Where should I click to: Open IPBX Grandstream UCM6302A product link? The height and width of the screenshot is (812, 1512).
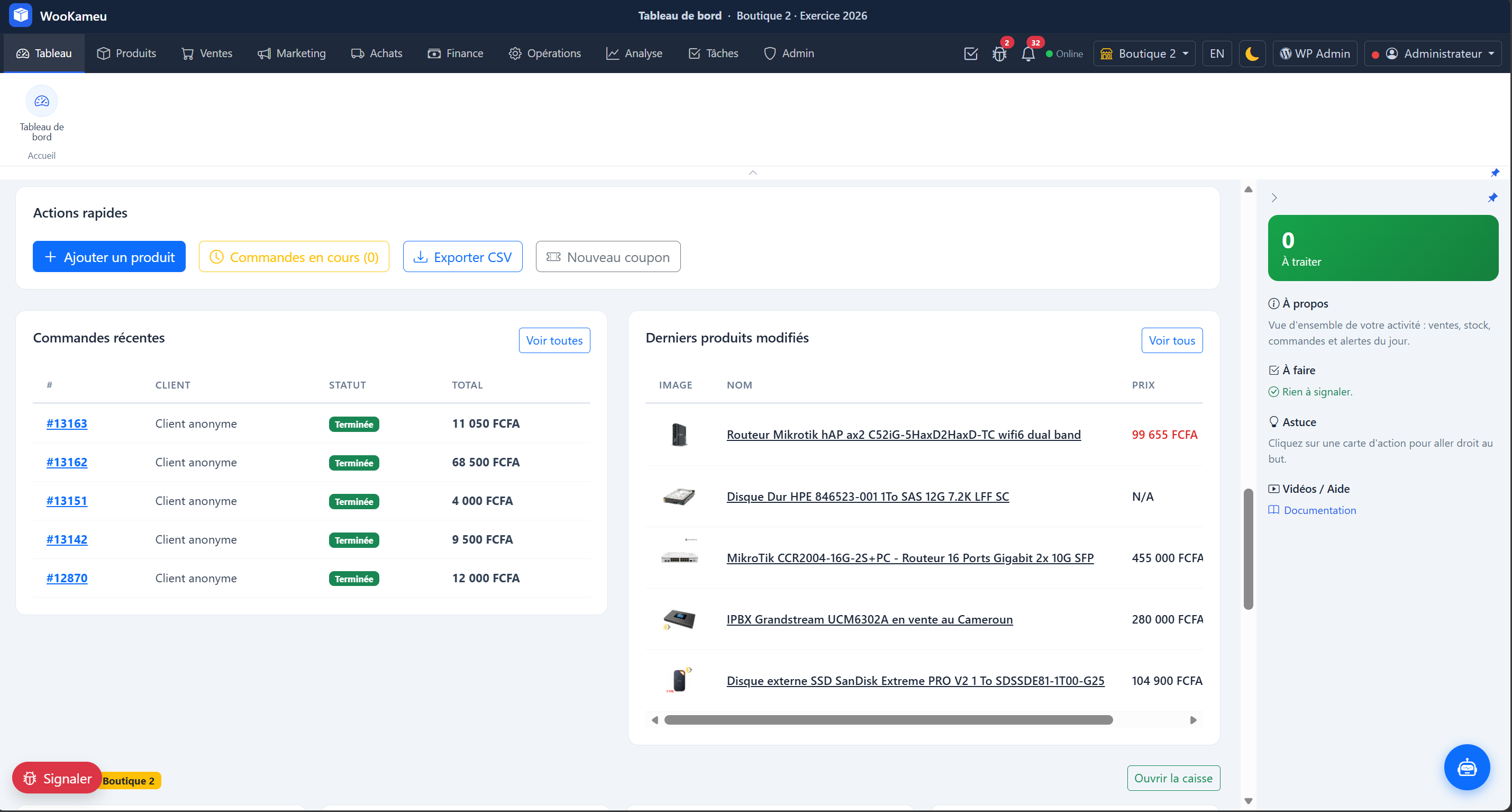869,619
